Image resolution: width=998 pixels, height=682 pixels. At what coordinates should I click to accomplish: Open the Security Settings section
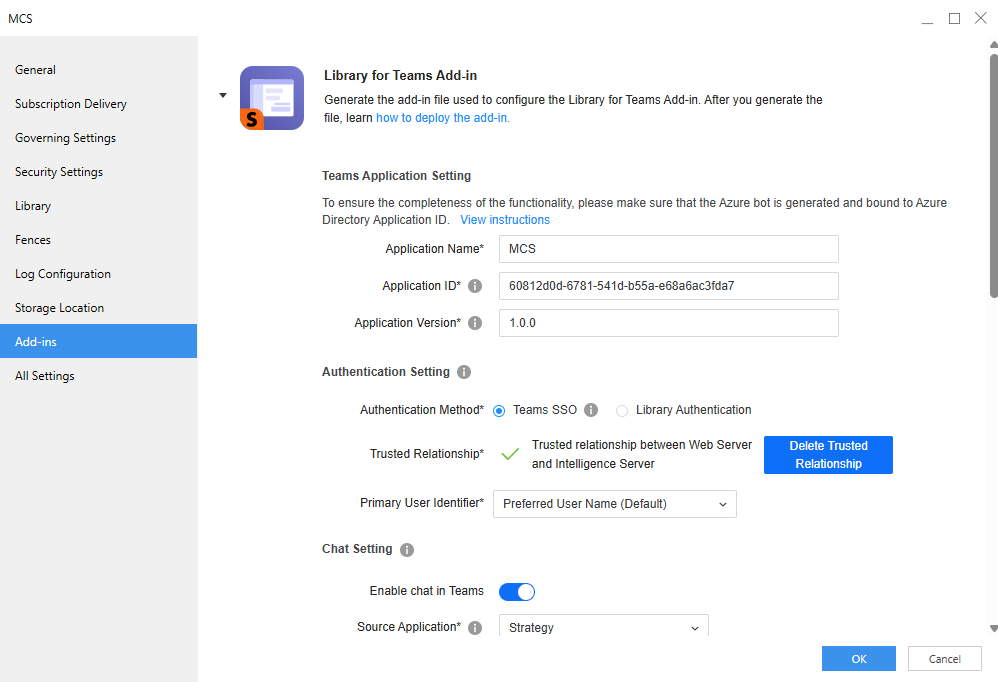click(59, 172)
